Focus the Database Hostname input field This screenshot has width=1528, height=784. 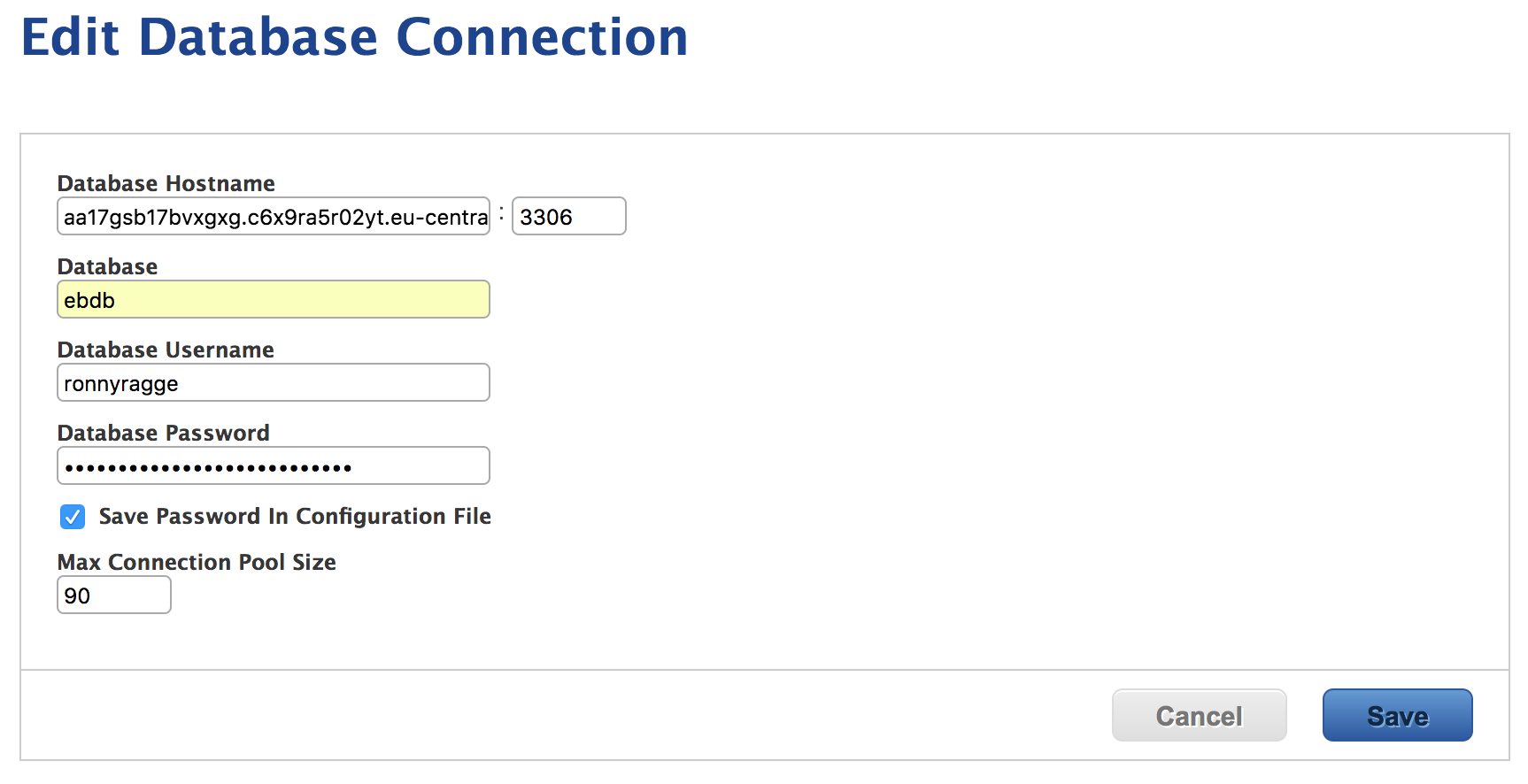[x=274, y=216]
